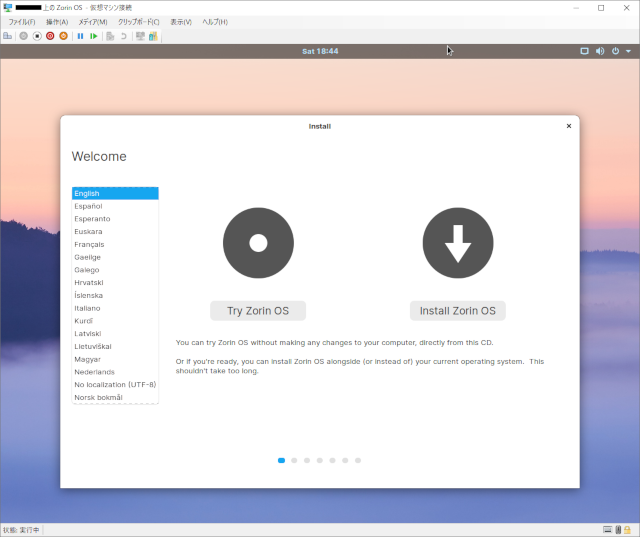Select English in the language list
The width and height of the screenshot is (640, 537).
coord(115,193)
